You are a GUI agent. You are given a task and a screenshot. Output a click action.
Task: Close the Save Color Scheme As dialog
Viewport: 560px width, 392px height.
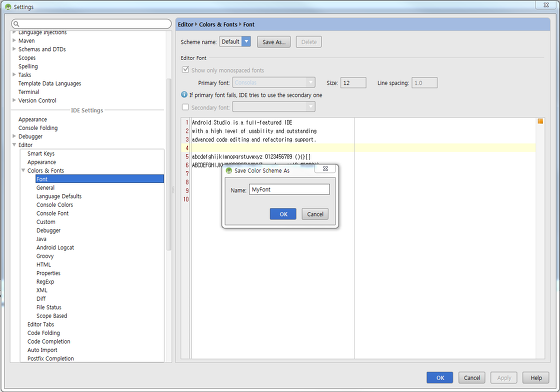[x=325, y=169]
